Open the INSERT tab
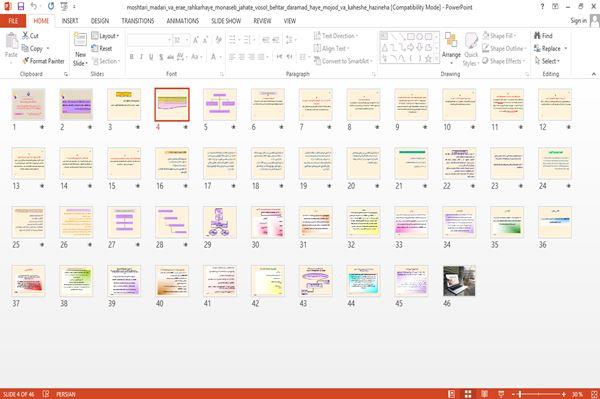The image size is (600, 399). (x=70, y=21)
